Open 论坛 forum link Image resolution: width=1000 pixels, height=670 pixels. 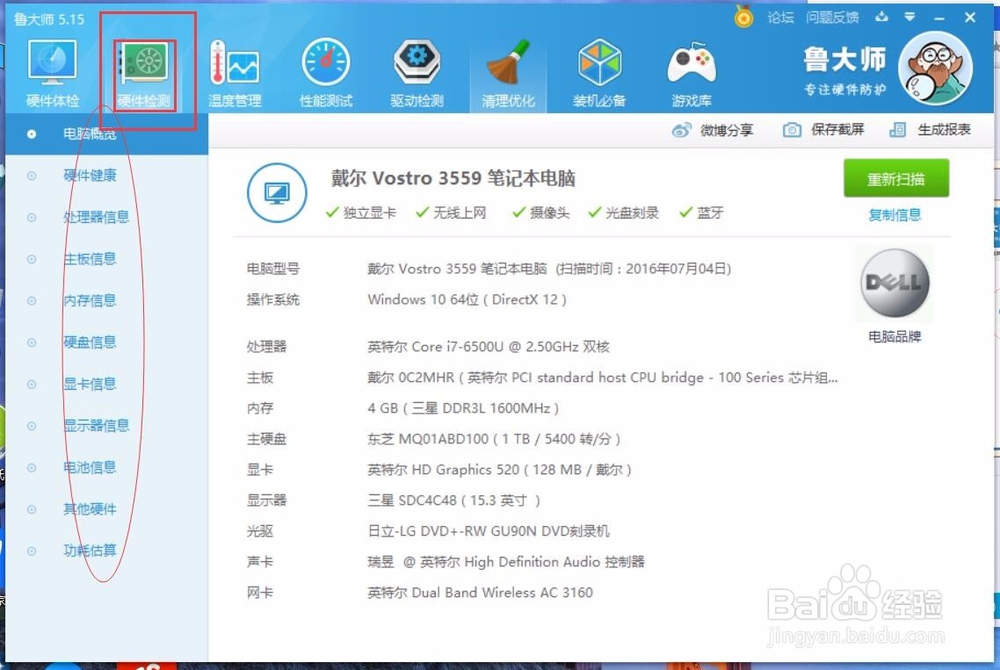tap(781, 18)
